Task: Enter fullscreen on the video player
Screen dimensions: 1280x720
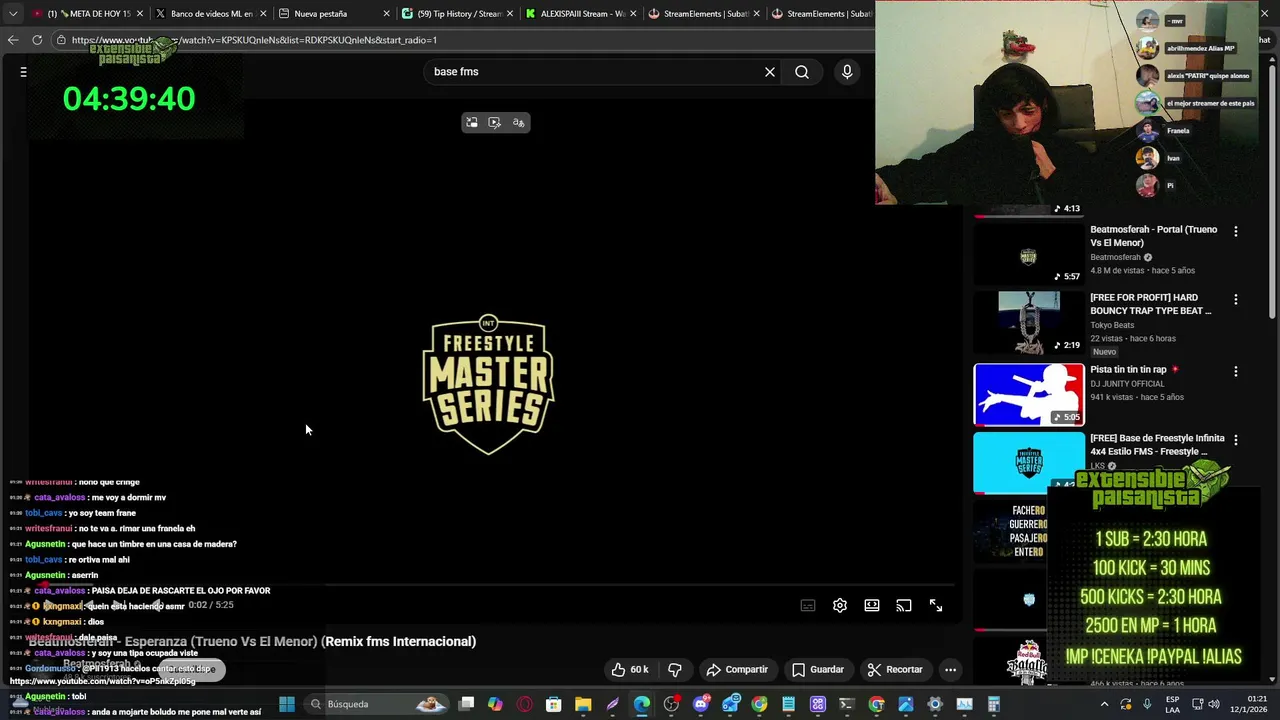Action: tap(936, 605)
